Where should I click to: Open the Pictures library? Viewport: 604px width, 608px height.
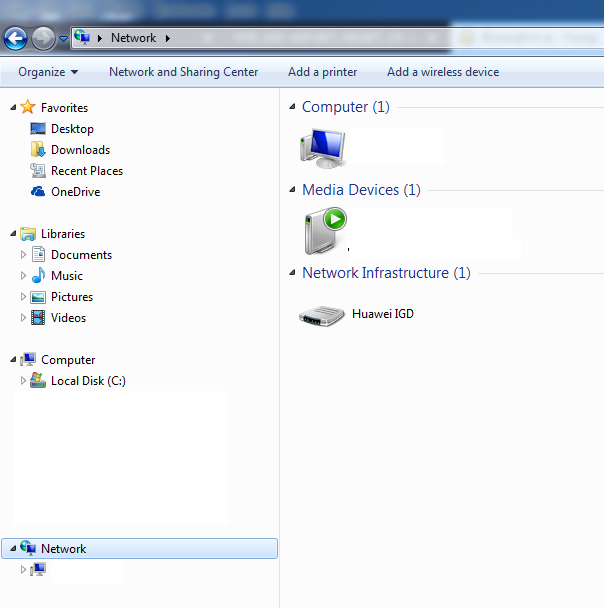coord(72,297)
